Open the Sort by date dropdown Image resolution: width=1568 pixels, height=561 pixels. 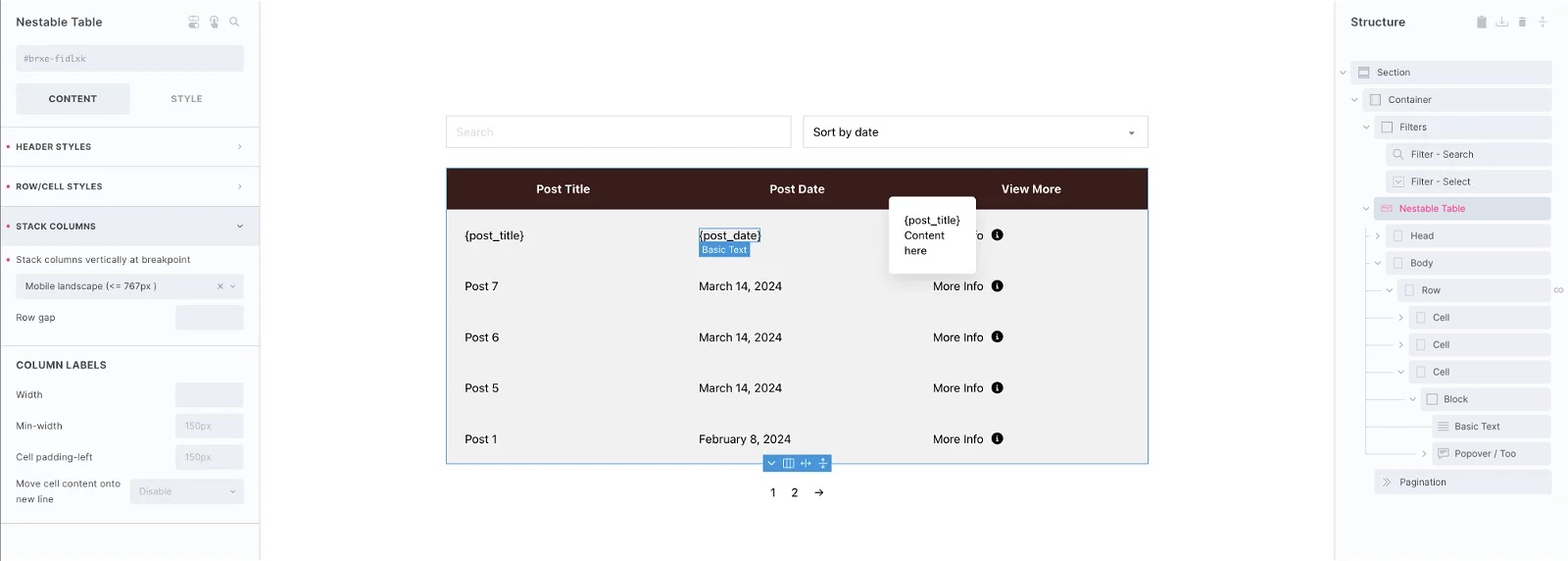pyautogui.click(x=975, y=132)
